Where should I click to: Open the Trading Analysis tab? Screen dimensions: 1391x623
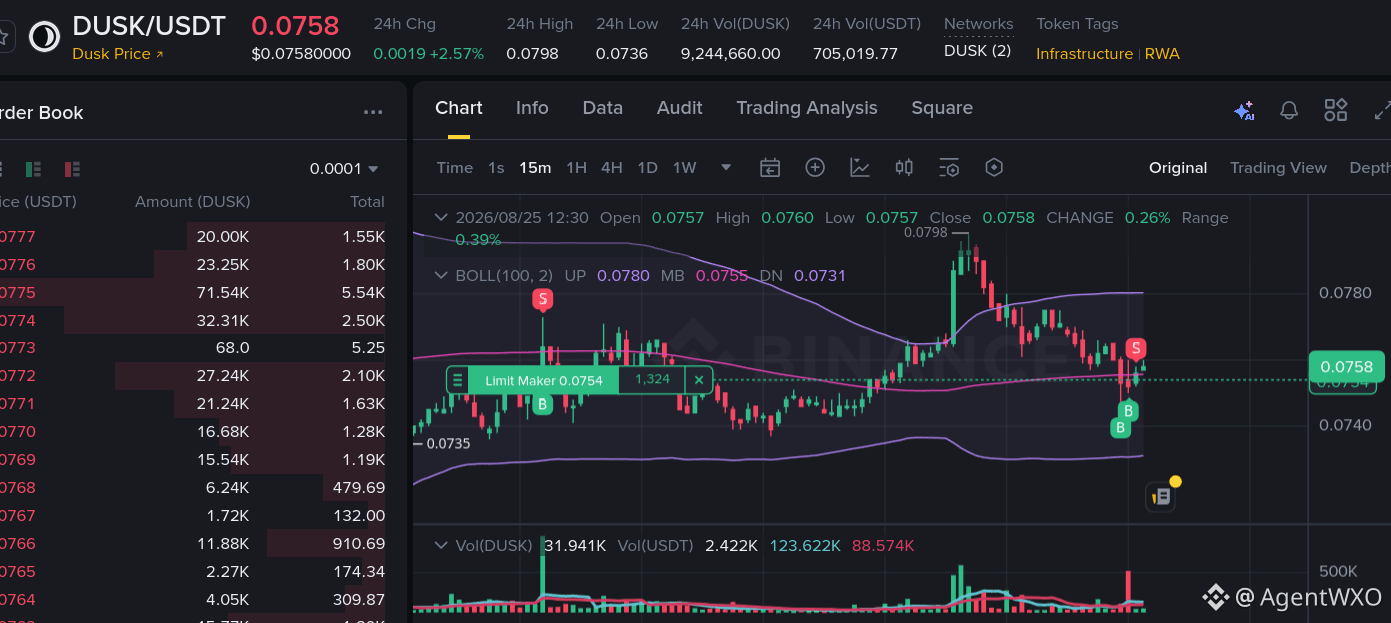tap(807, 108)
